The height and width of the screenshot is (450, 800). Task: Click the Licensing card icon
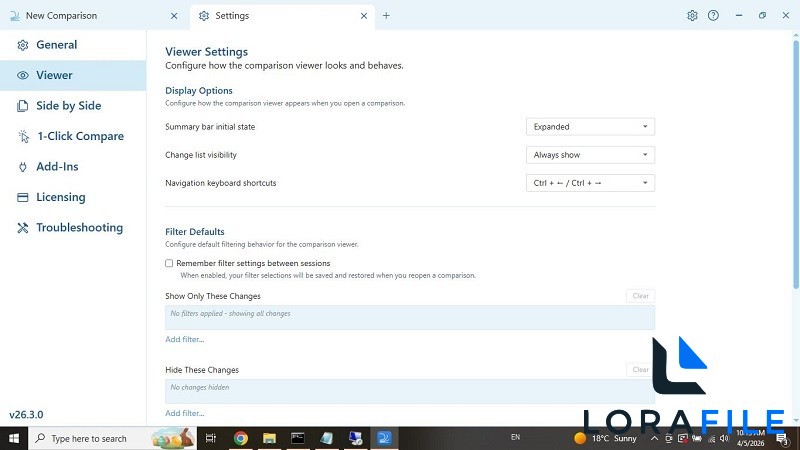(22, 197)
